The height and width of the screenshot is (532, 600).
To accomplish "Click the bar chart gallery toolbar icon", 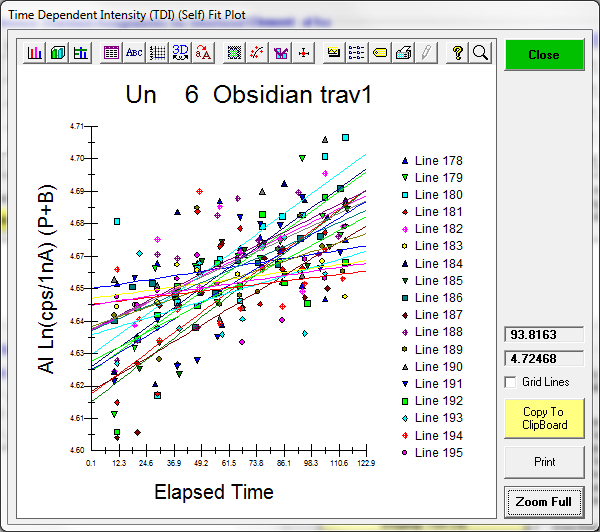I will (35, 53).
